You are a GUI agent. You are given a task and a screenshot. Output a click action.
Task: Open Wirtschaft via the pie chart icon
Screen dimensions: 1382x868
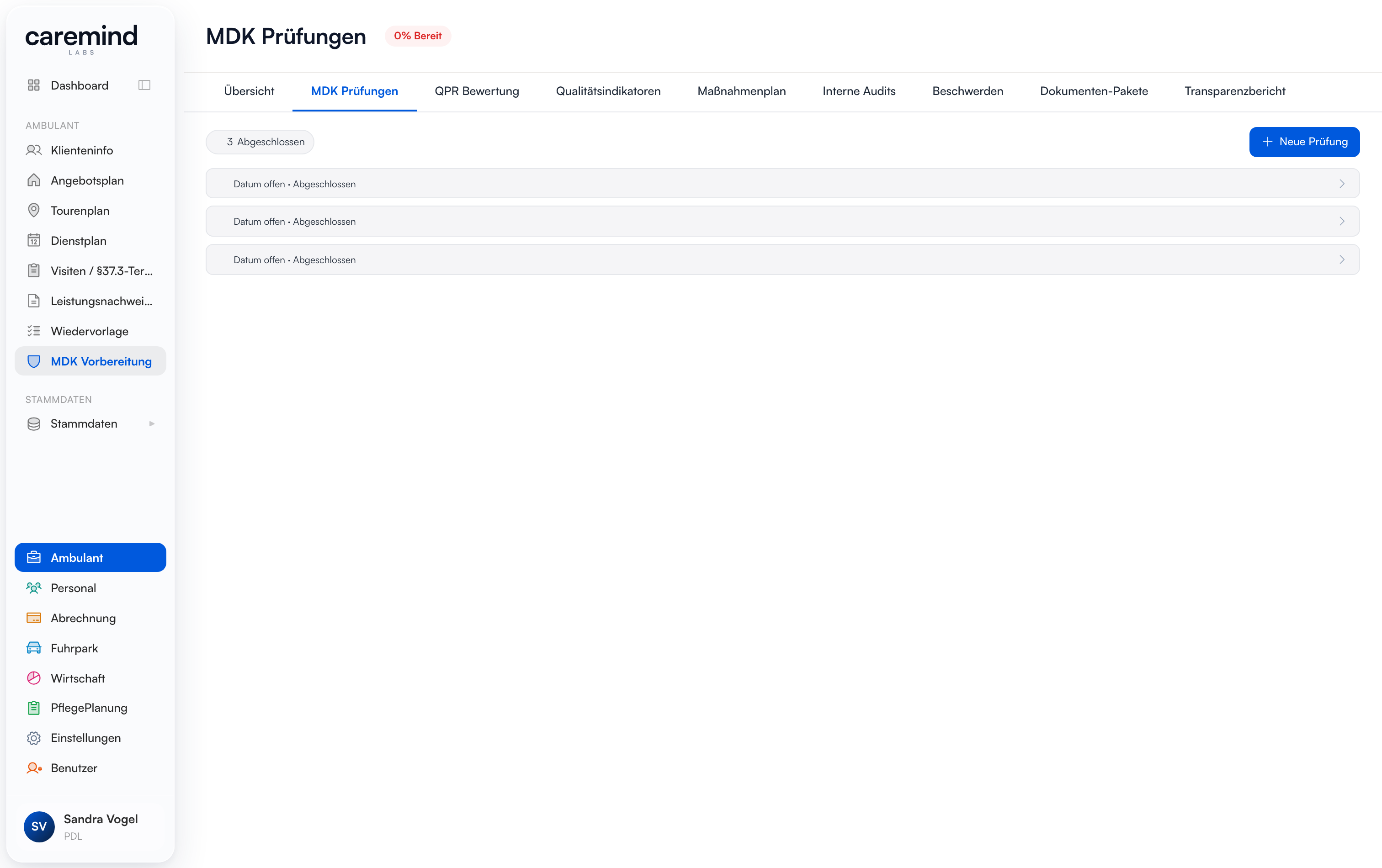coord(34,678)
